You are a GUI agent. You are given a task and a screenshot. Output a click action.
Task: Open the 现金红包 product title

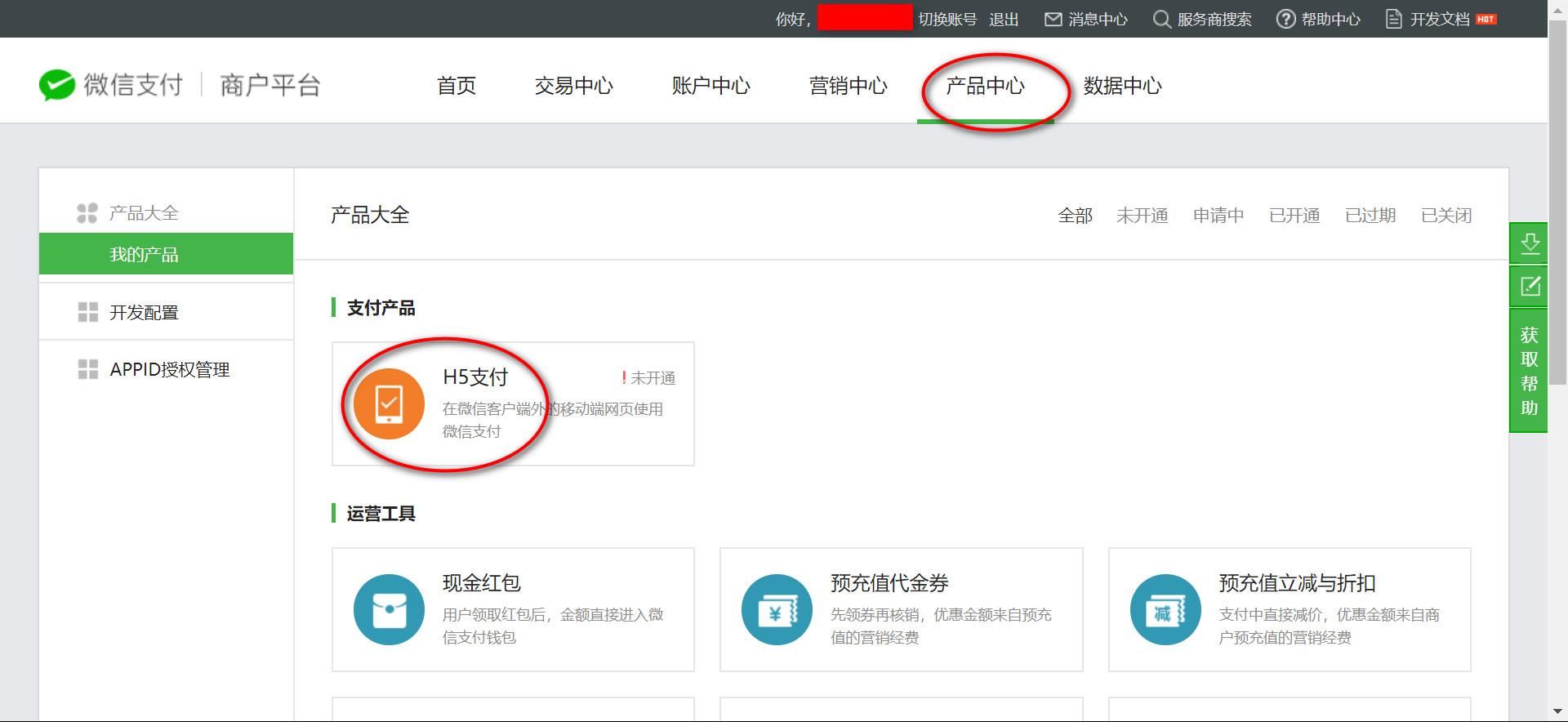[482, 582]
